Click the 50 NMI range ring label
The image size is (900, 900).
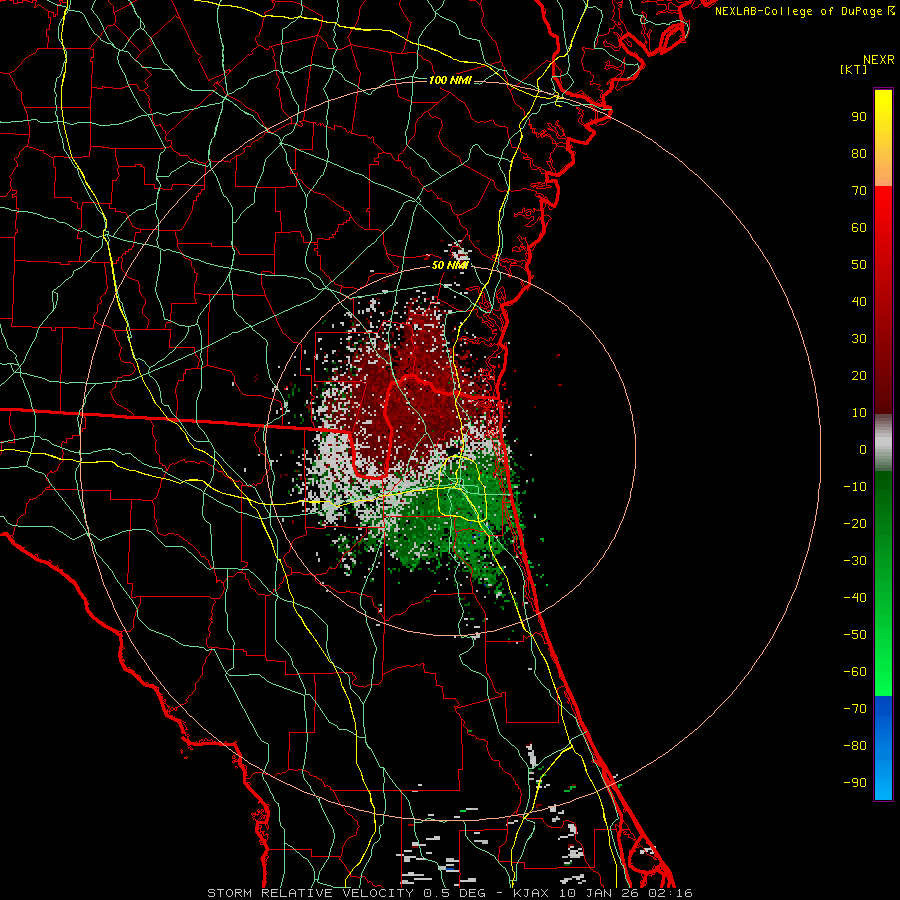click(449, 265)
